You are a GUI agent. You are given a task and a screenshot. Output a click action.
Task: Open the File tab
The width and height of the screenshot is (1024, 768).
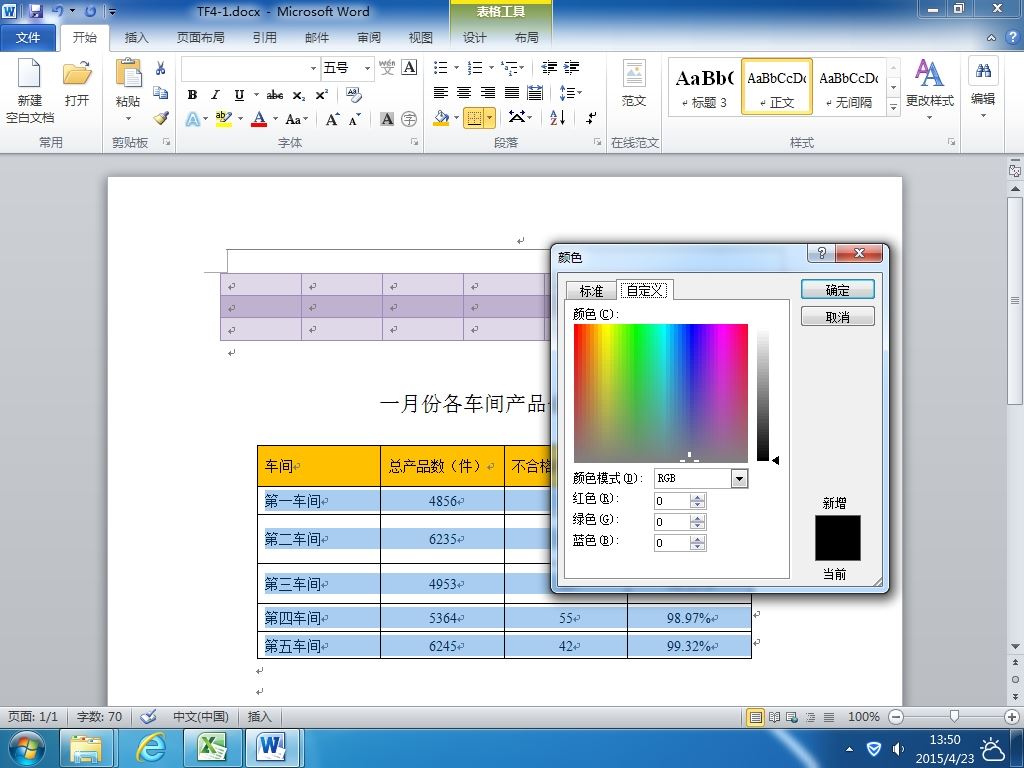coord(27,38)
